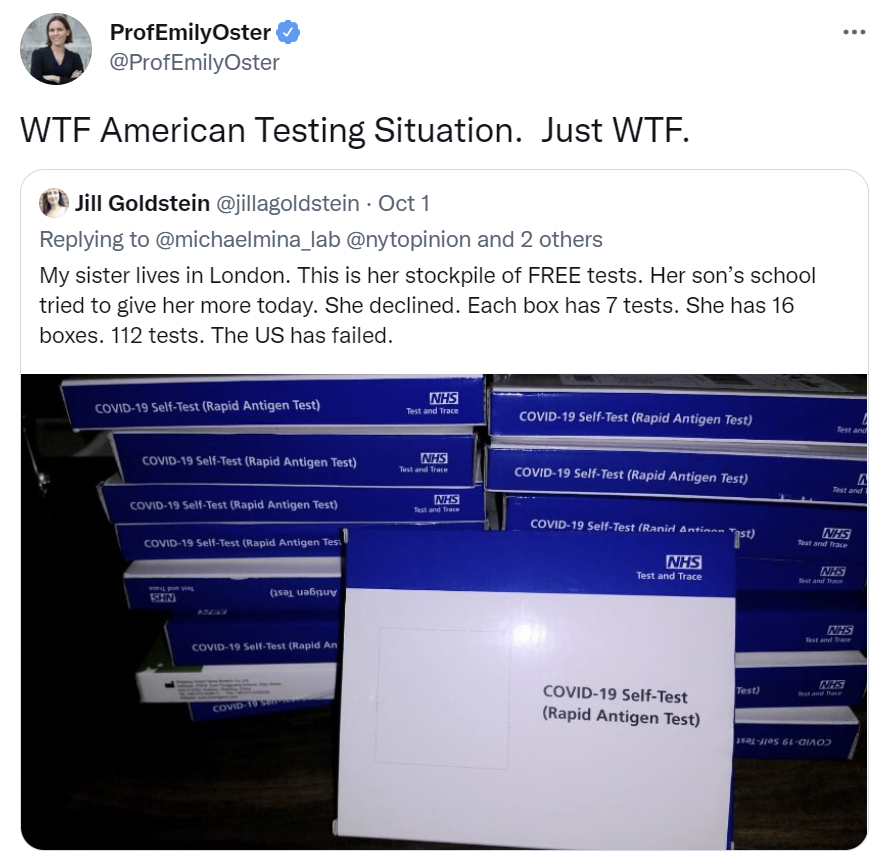This screenshot has height=863, width=882.
Task: Open the three-dot more options menu
Action: point(853,32)
